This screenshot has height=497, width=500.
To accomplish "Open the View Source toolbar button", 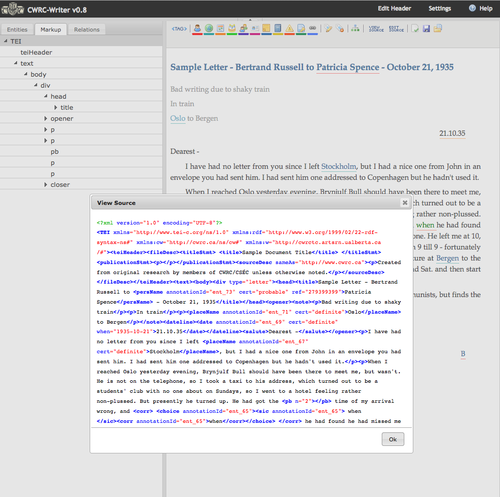I will pos(376,29).
